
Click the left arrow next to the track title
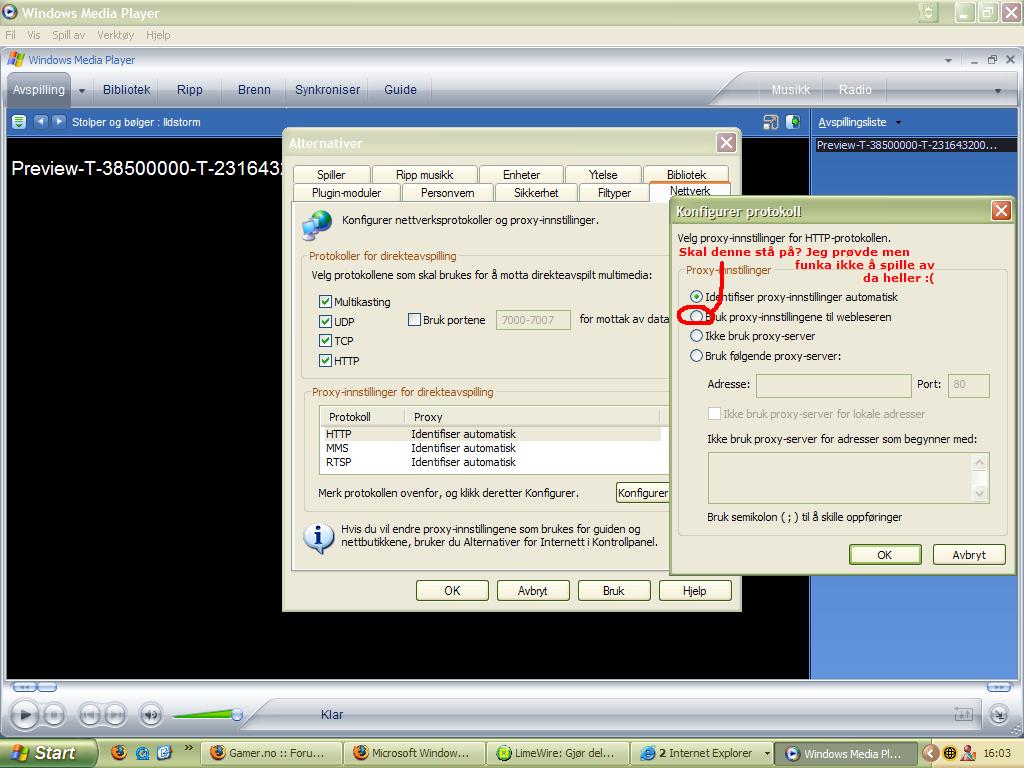click(41, 121)
